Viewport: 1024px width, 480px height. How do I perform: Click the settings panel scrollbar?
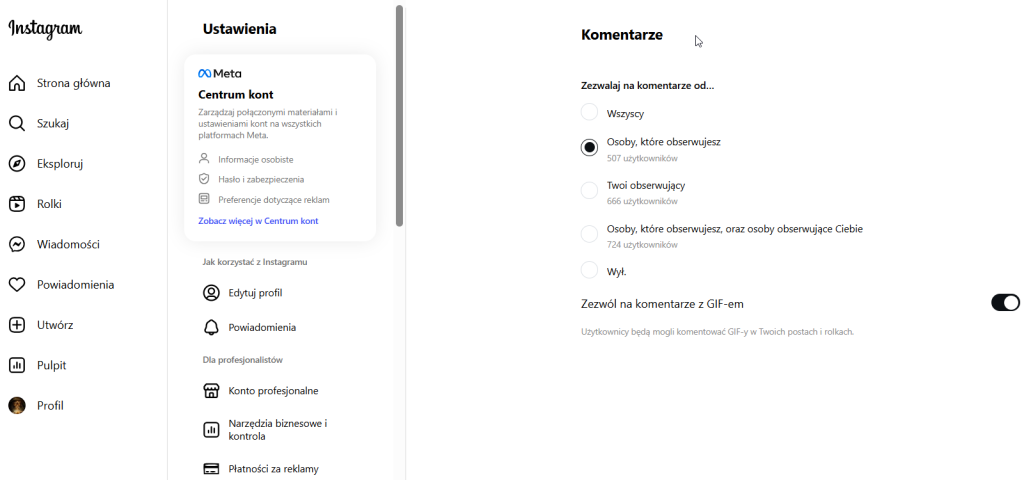point(400,115)
